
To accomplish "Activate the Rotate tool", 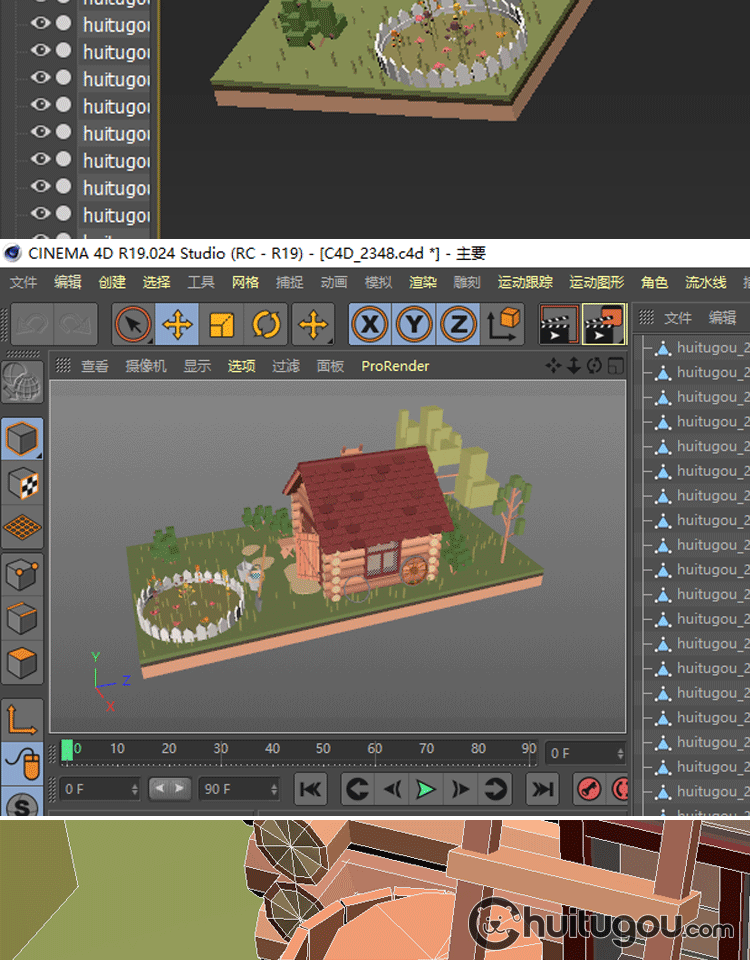I will tap(266, 325).
